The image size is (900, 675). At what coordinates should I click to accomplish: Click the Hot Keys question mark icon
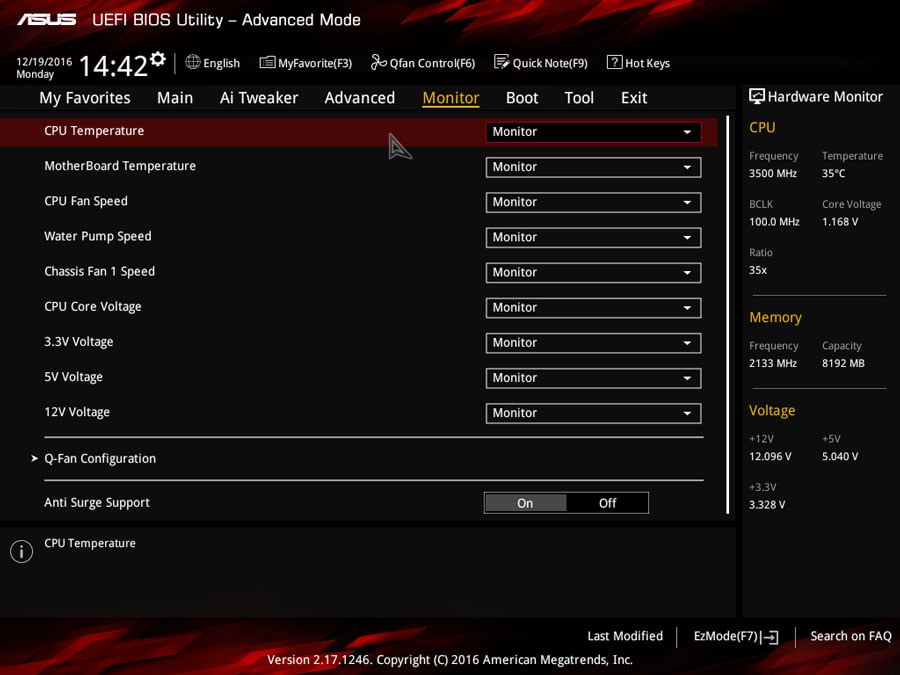[614, 62]
